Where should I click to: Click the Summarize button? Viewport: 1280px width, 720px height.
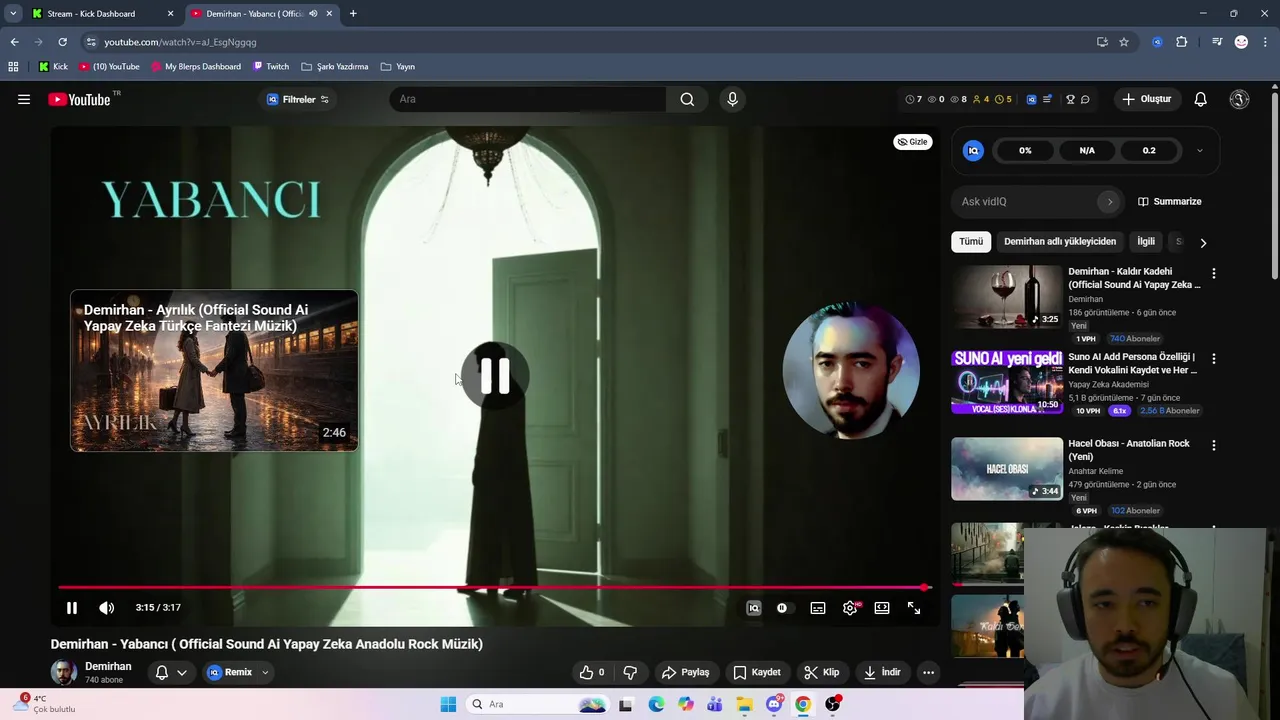pos(1169,201)
